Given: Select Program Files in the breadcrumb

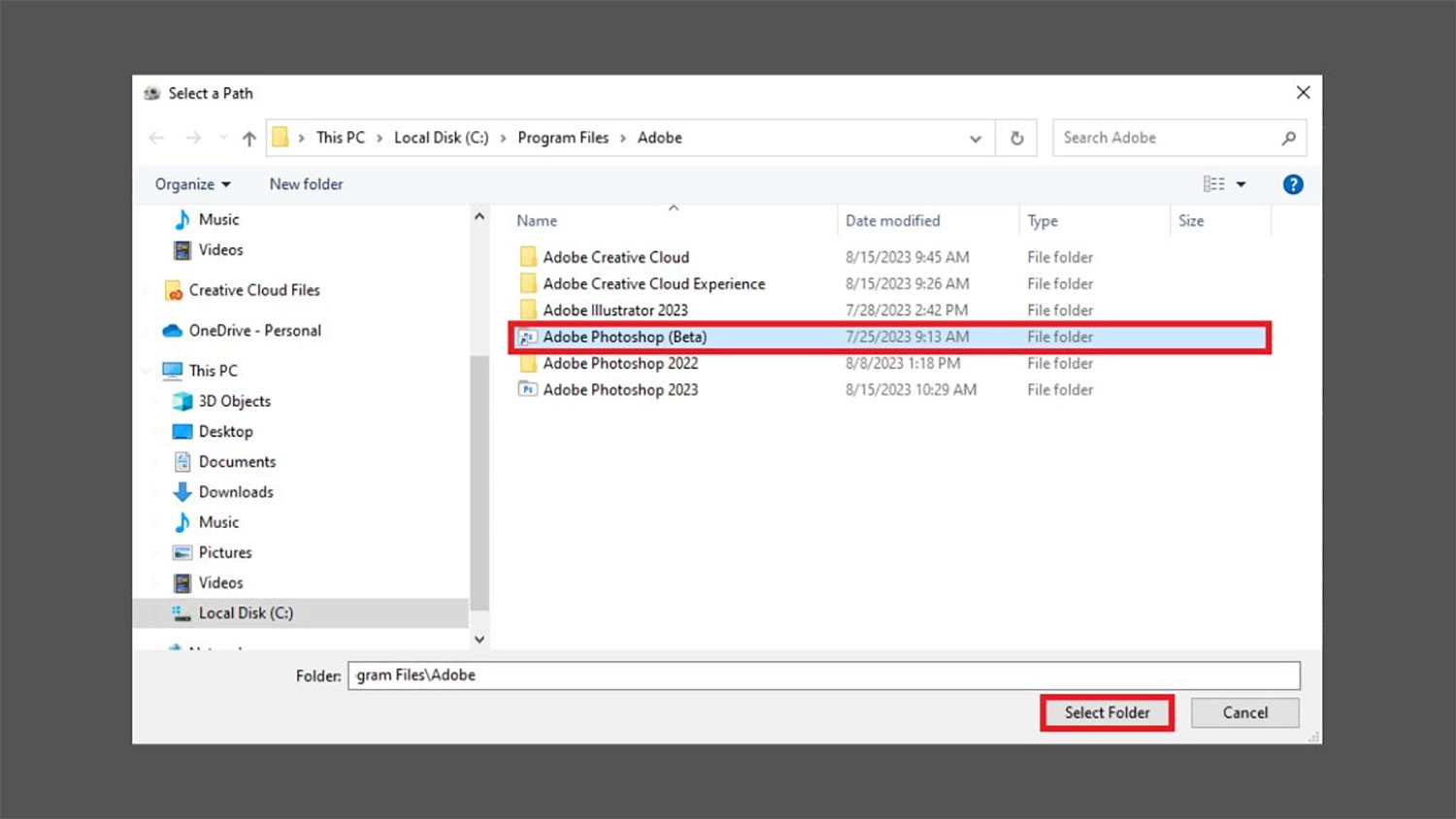Looking at the screenshot, I should tap(563, 138).
